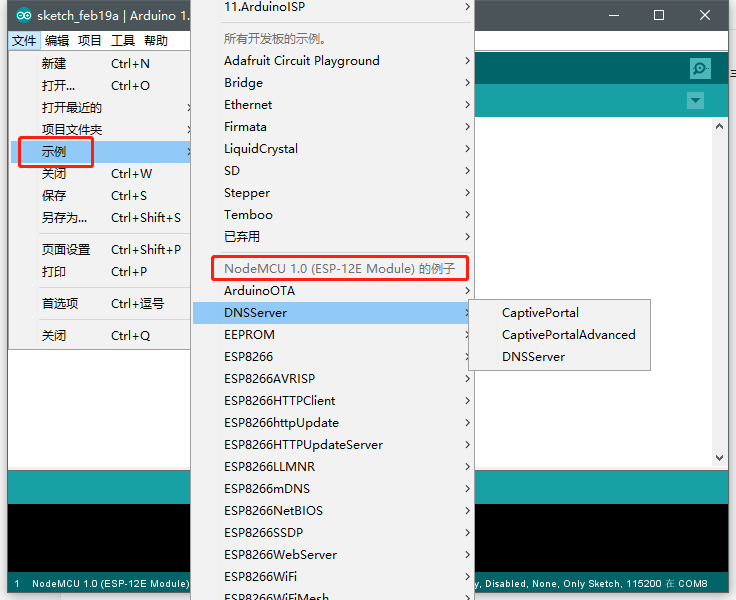The width and height of the screenshot is (736, 600).
Task: Click the Arduino logo in title bar
Action: (23, 15)
